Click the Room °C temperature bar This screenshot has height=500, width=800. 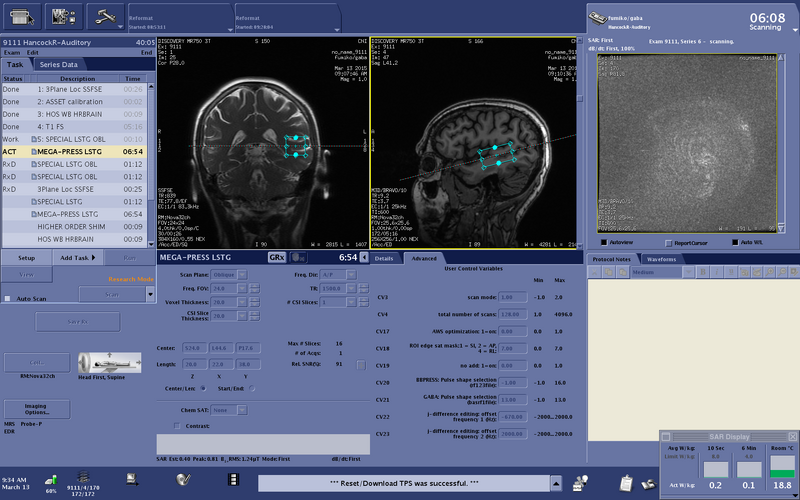(x=782, y=466)
